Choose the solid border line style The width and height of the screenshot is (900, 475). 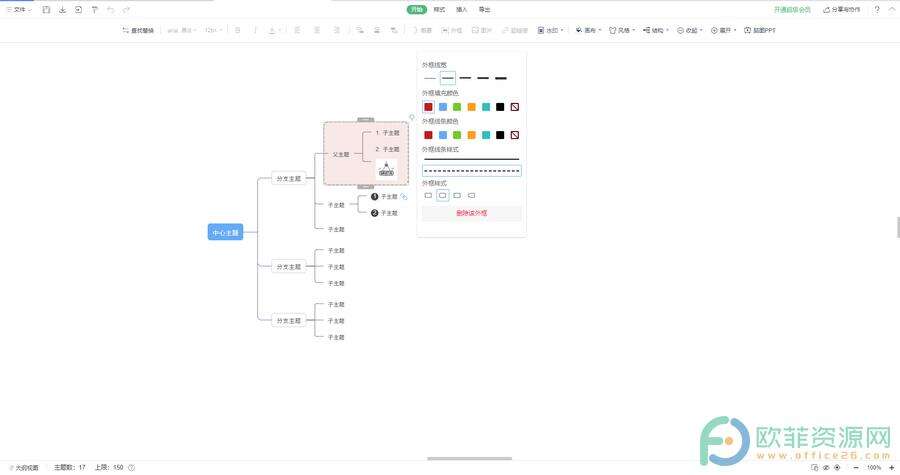click(x=471, y=159)
